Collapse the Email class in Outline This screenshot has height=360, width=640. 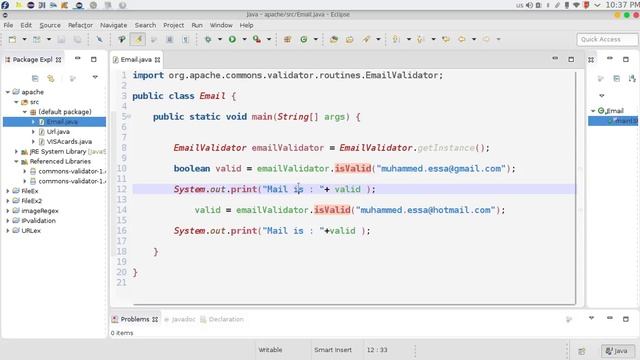593,111
